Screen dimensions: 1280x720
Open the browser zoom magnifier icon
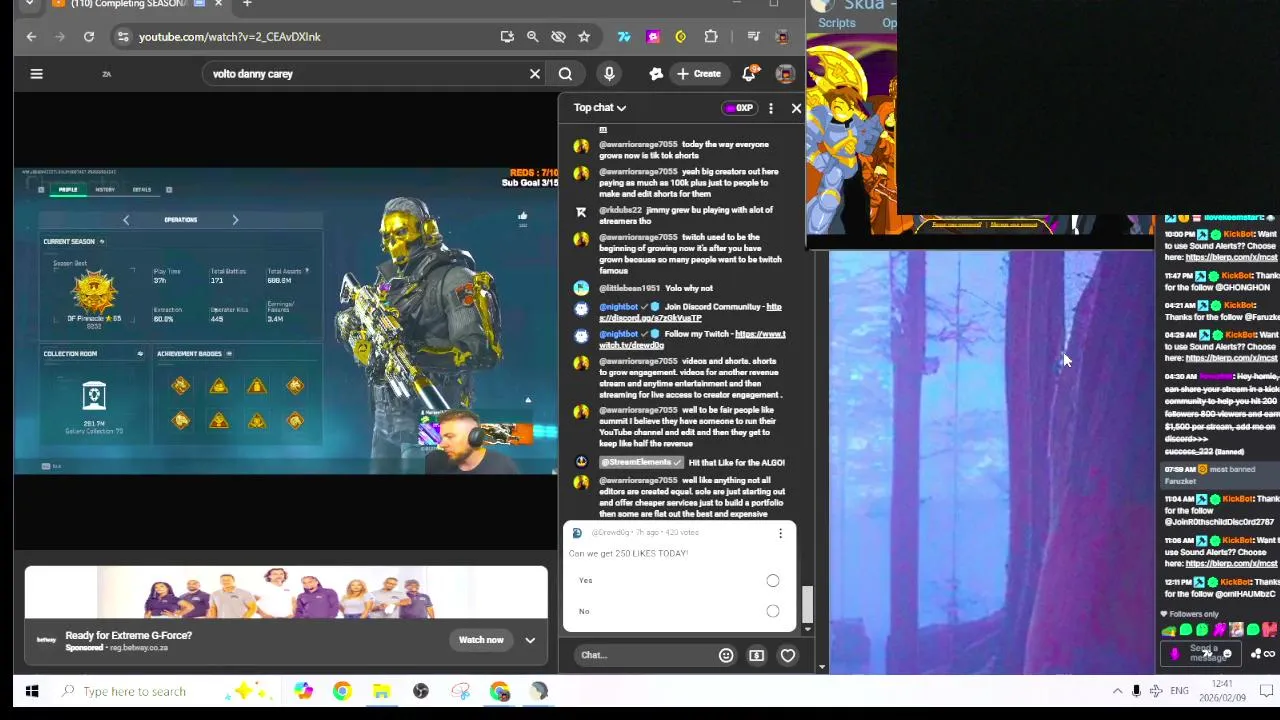coord(532,37)
